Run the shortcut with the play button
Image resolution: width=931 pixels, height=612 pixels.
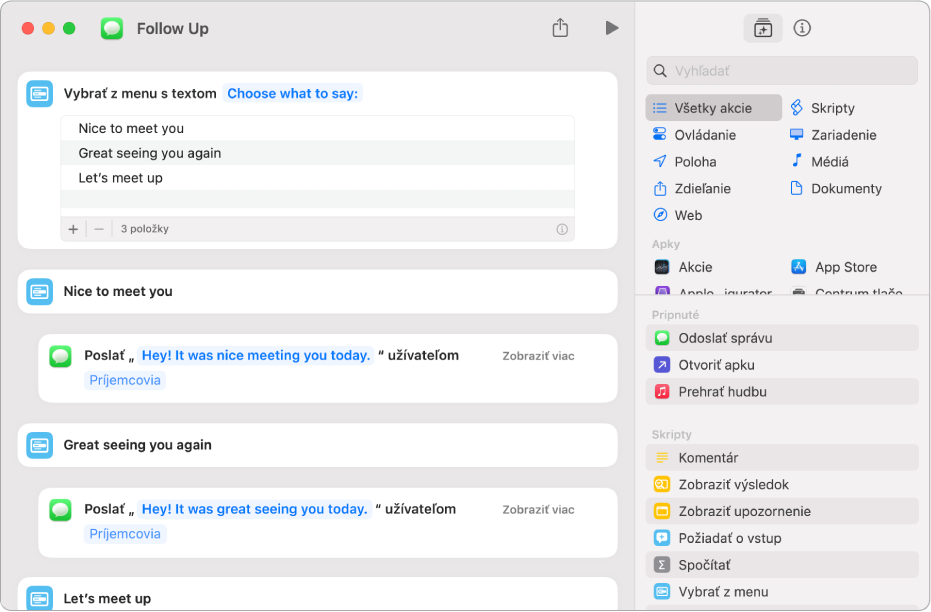point(611,28)
